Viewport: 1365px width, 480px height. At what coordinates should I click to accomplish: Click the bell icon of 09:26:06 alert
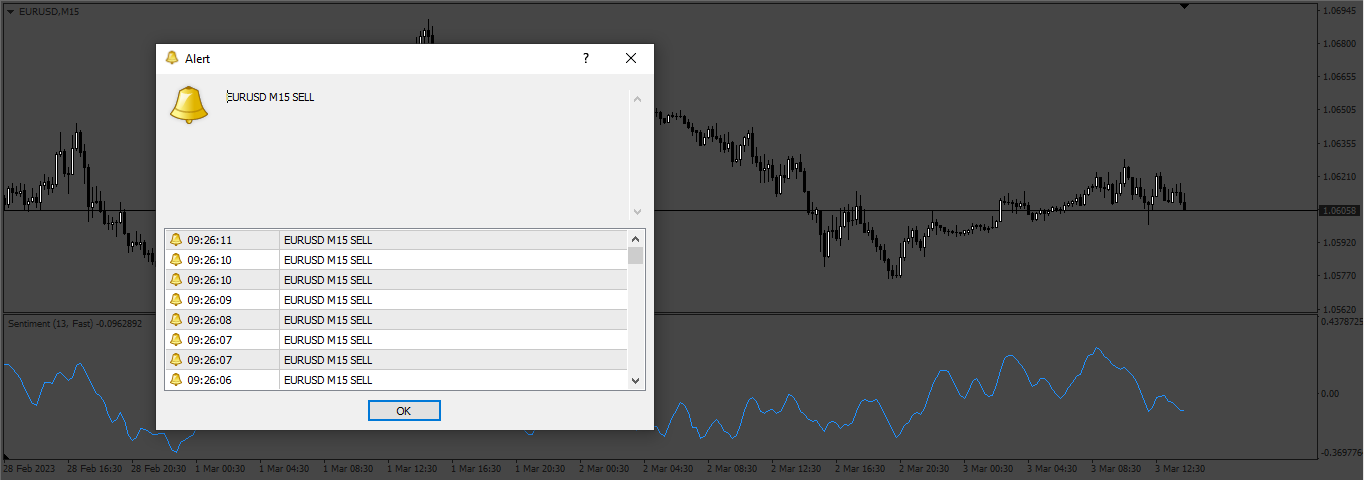(x=176, y=380)
